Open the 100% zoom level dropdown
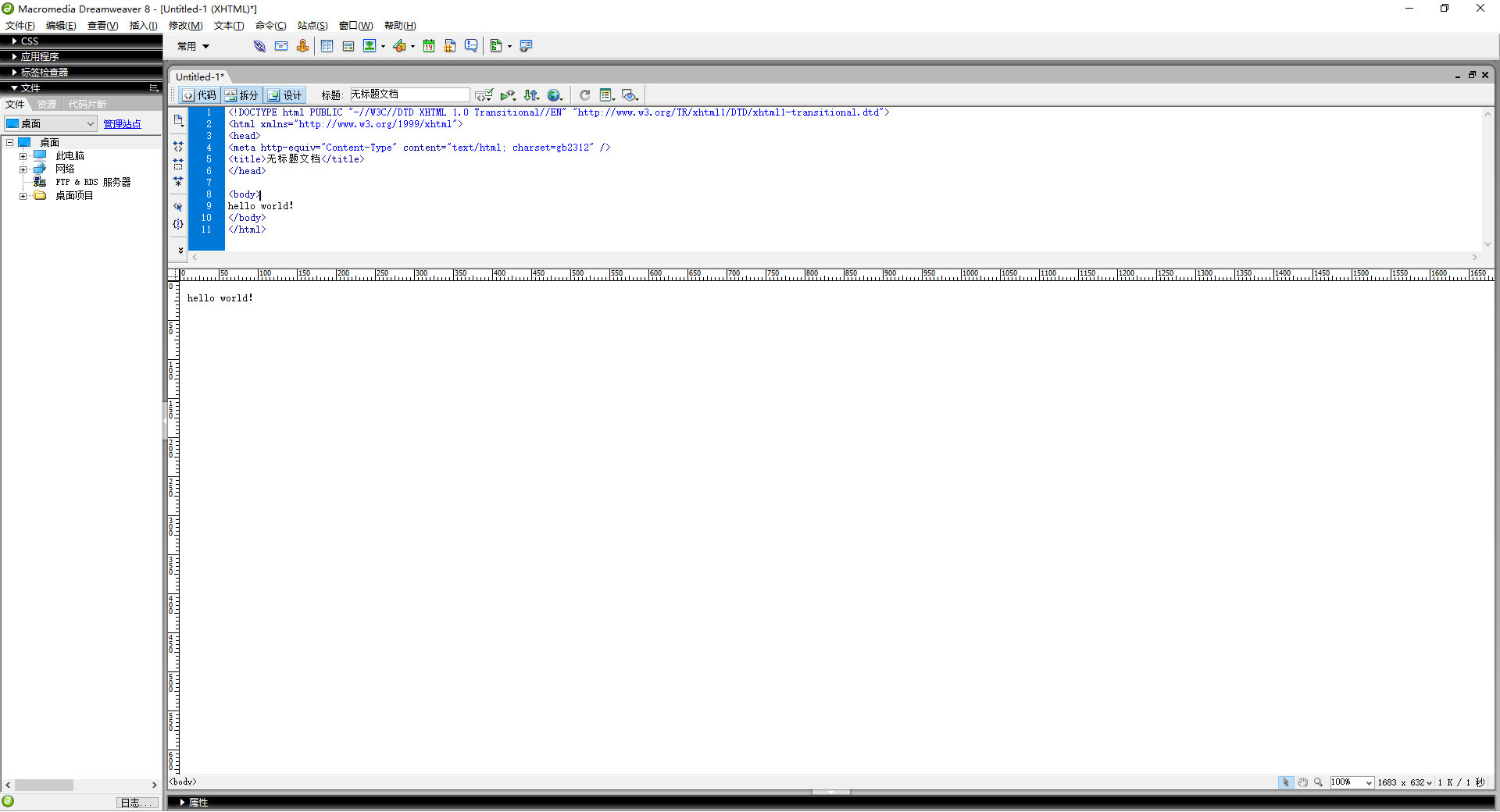The width and height of the screenshot is (1500, 812). (1369, 782)
